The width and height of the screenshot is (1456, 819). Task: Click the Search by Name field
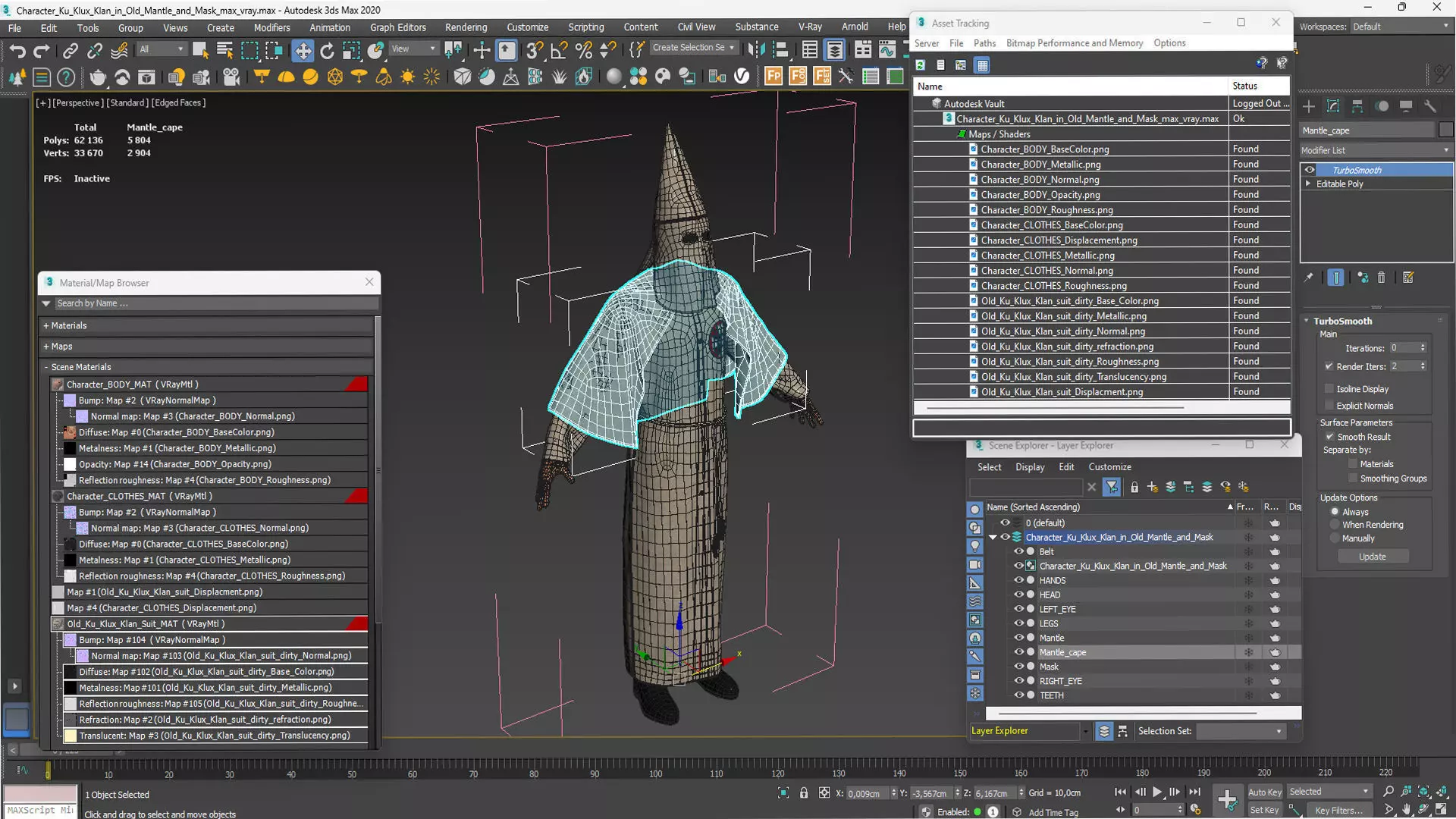click(215, 303)
